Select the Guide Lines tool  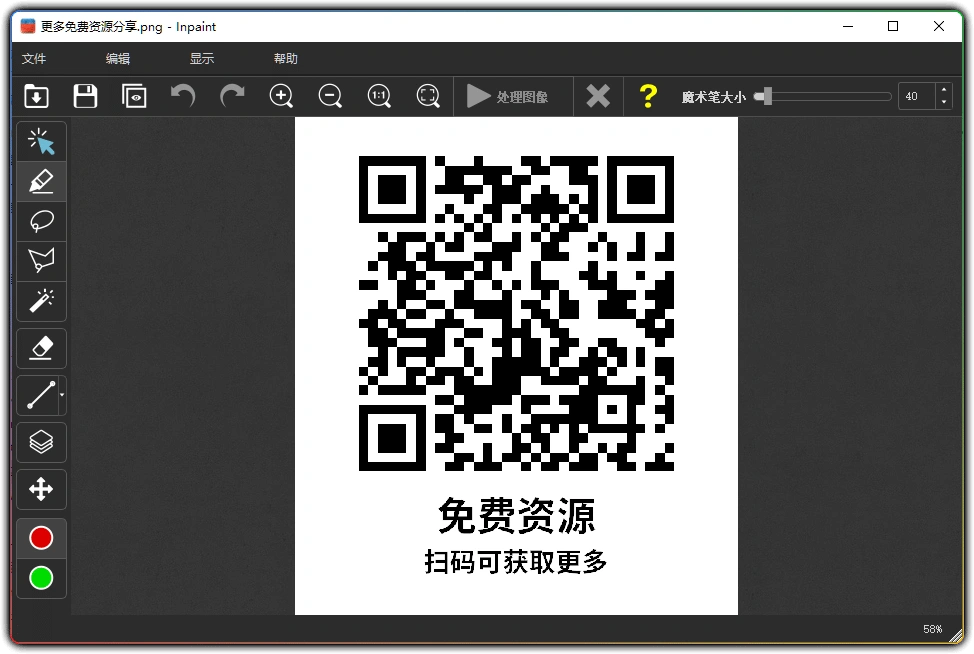point(41,442)
